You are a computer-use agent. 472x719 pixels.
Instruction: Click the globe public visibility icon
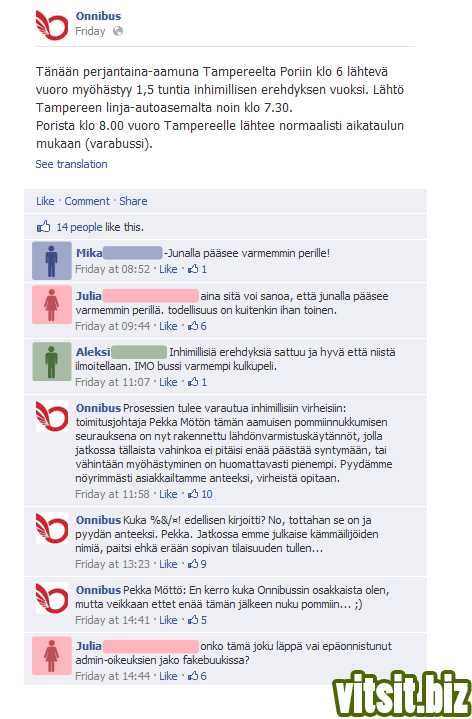coord(118,31)
